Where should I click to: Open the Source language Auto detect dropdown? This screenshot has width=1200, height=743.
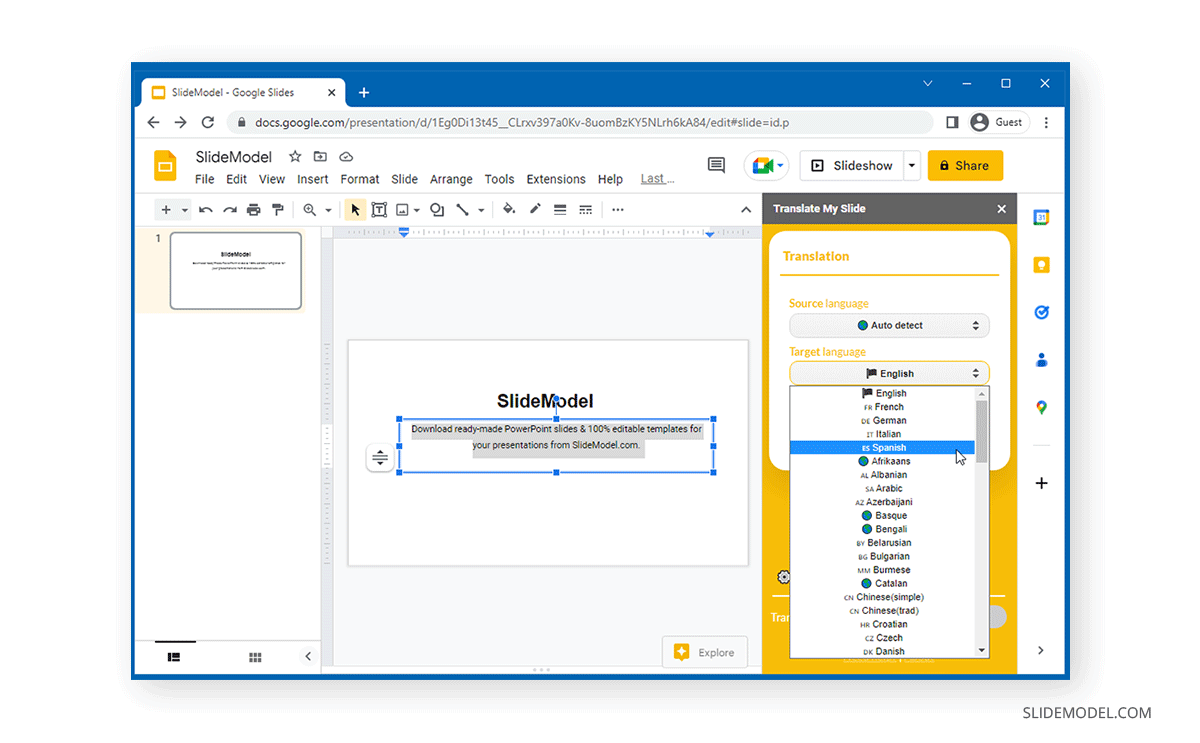click(x=889, y=325)
